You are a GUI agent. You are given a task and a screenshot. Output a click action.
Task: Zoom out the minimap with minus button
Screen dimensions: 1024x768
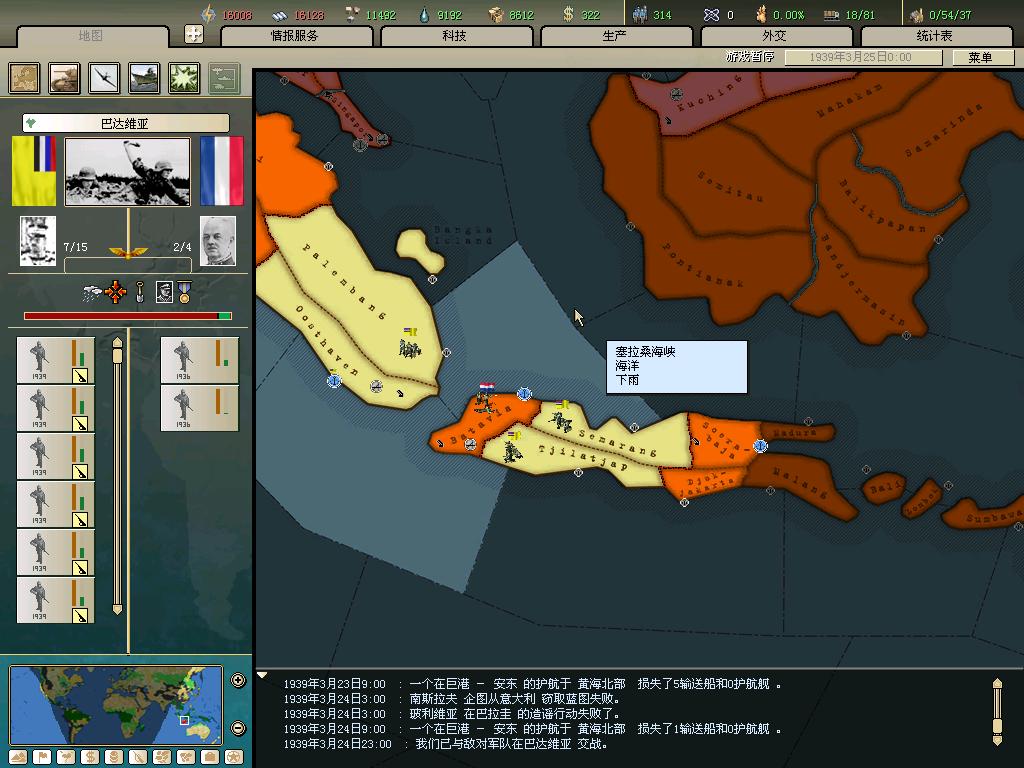(x=238, y=728)
